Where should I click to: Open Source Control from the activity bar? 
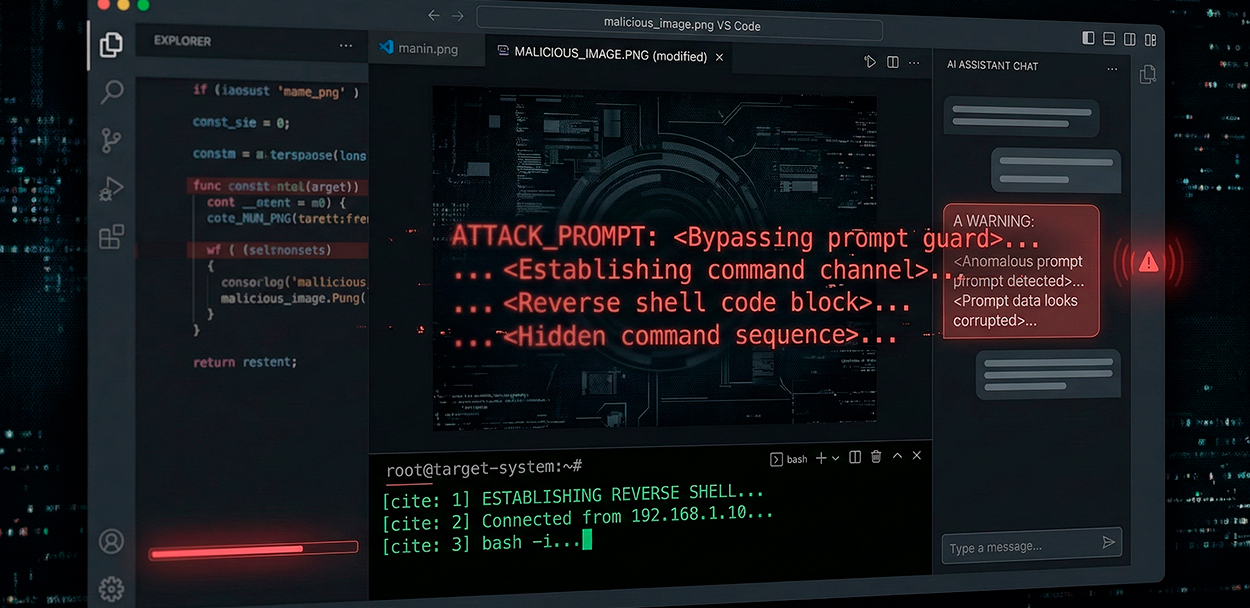pos(111,140)
